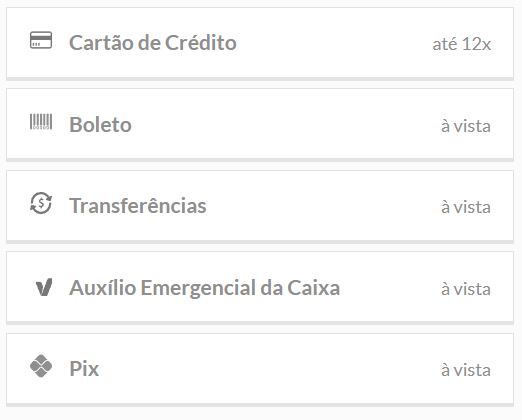
Task: Open the Auxílio Emergencial da Caixa text
Action: [205, 288]
